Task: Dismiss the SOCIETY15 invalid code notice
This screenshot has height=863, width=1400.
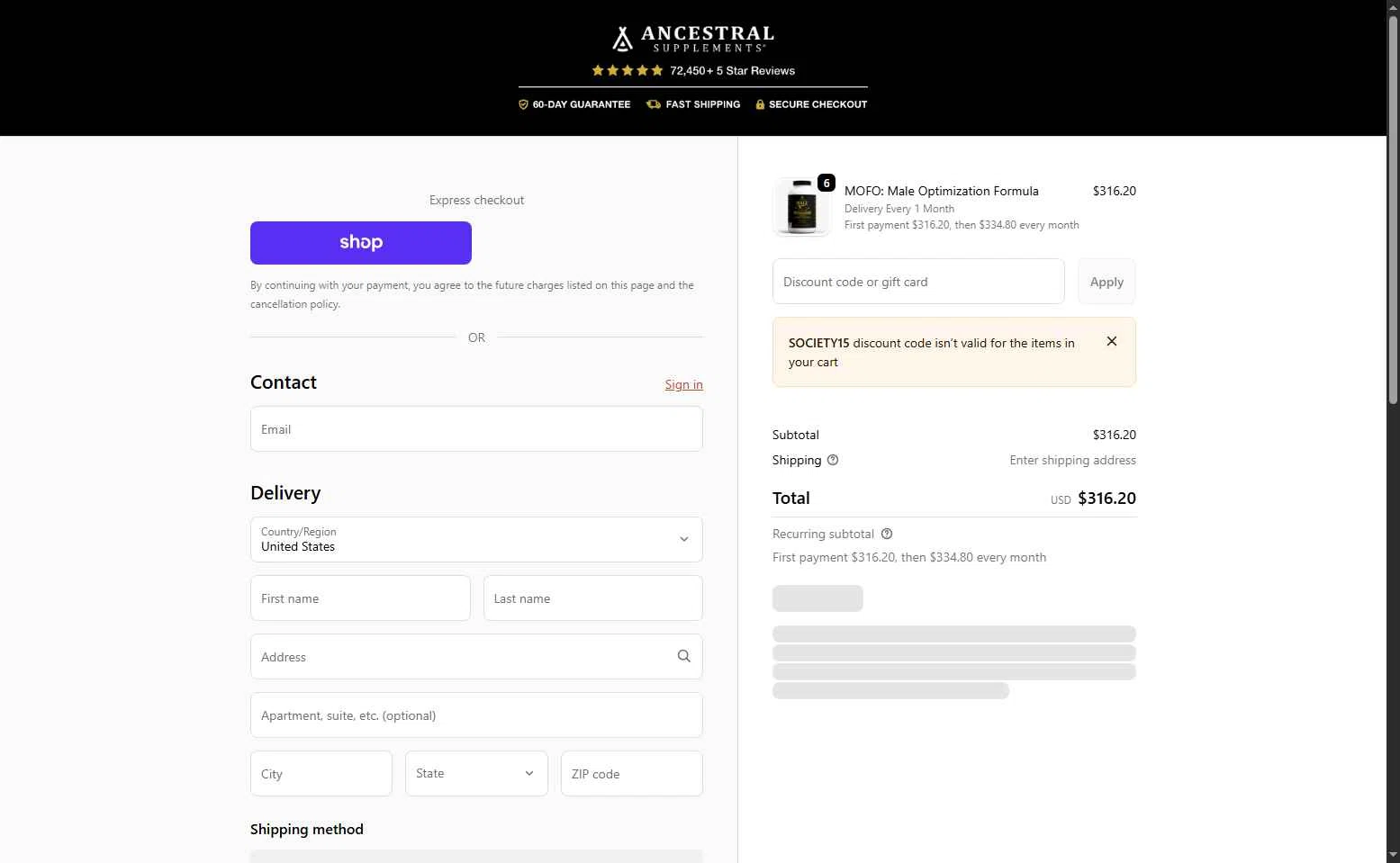Action: click(x=1112, y=341)
